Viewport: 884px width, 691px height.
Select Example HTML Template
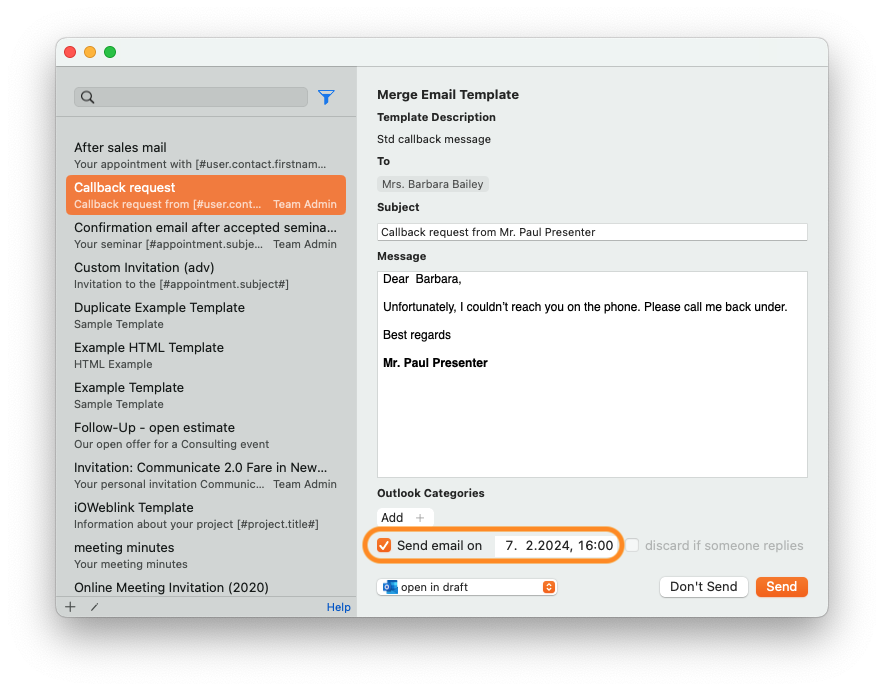tap(206, 355)
